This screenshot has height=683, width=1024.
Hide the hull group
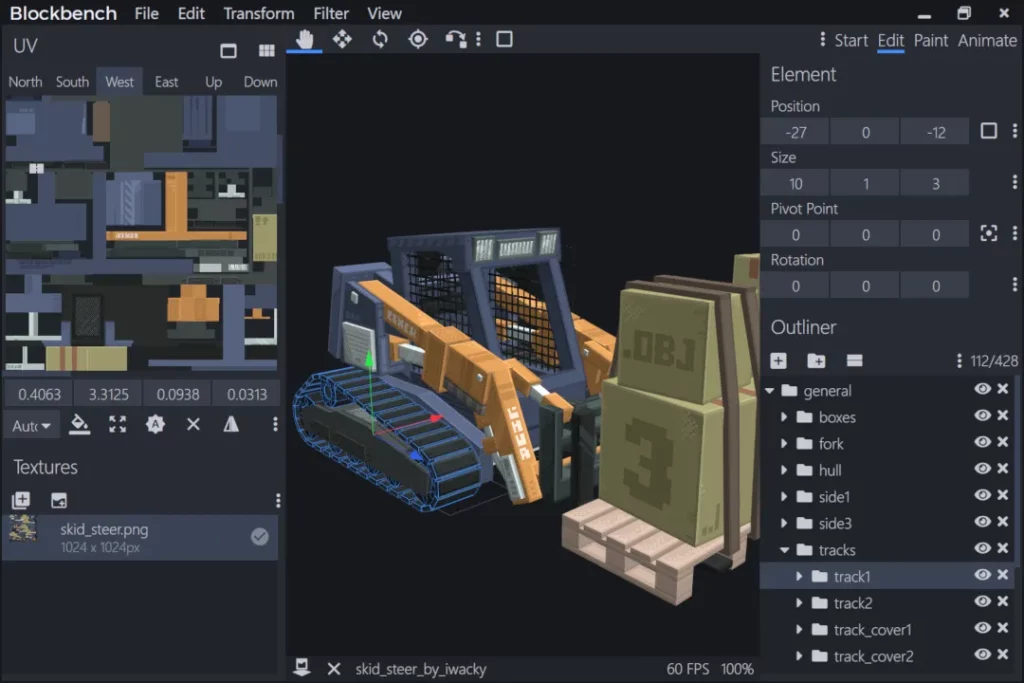tap(982, 469)
